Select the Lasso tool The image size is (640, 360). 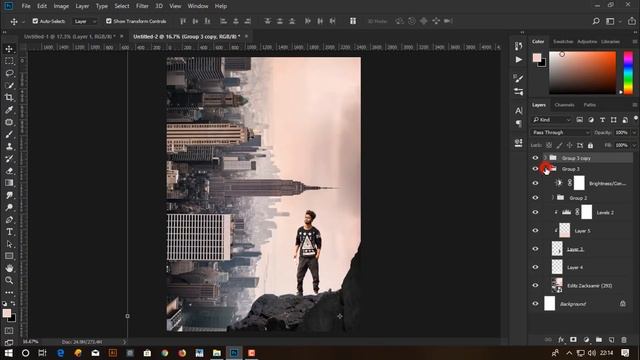[9, 73]
